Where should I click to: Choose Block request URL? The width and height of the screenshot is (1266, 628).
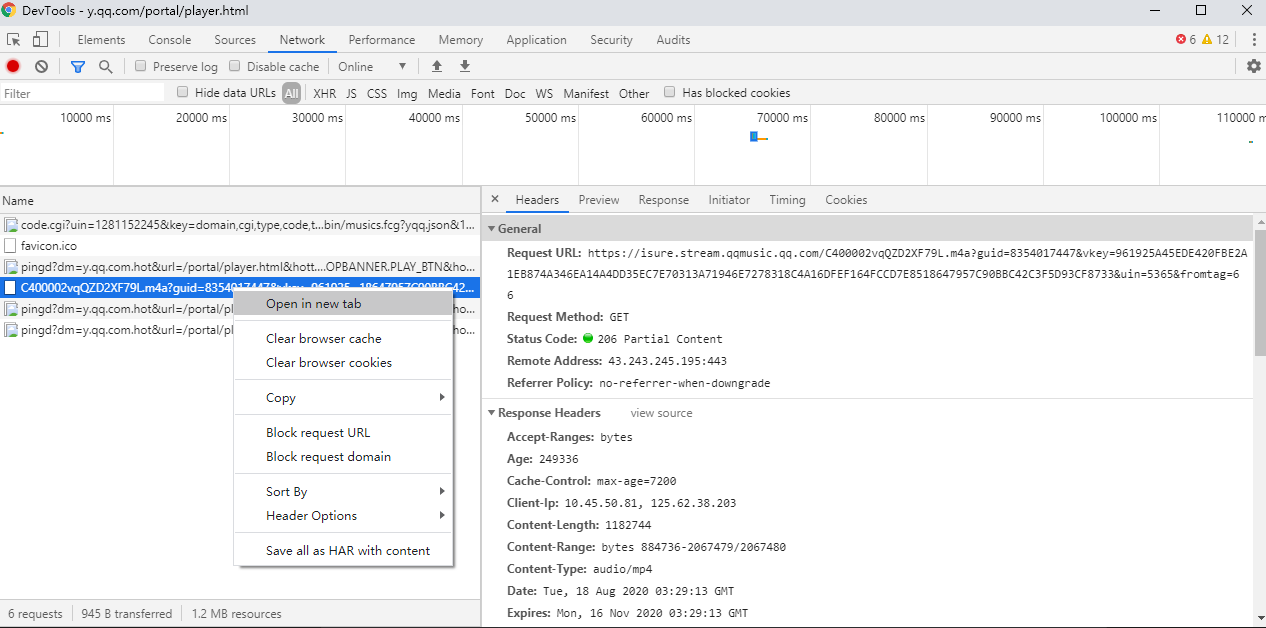(343, 433)
